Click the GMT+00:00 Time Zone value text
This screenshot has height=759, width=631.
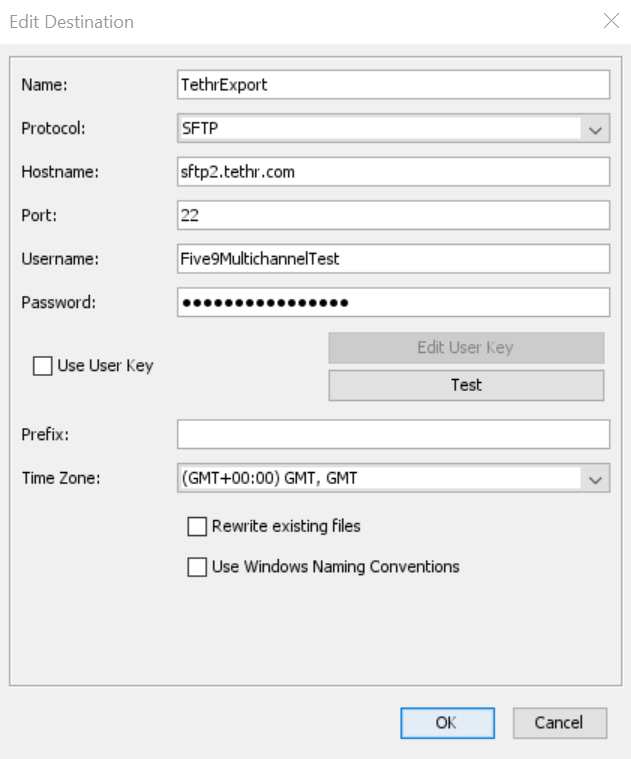270,479
